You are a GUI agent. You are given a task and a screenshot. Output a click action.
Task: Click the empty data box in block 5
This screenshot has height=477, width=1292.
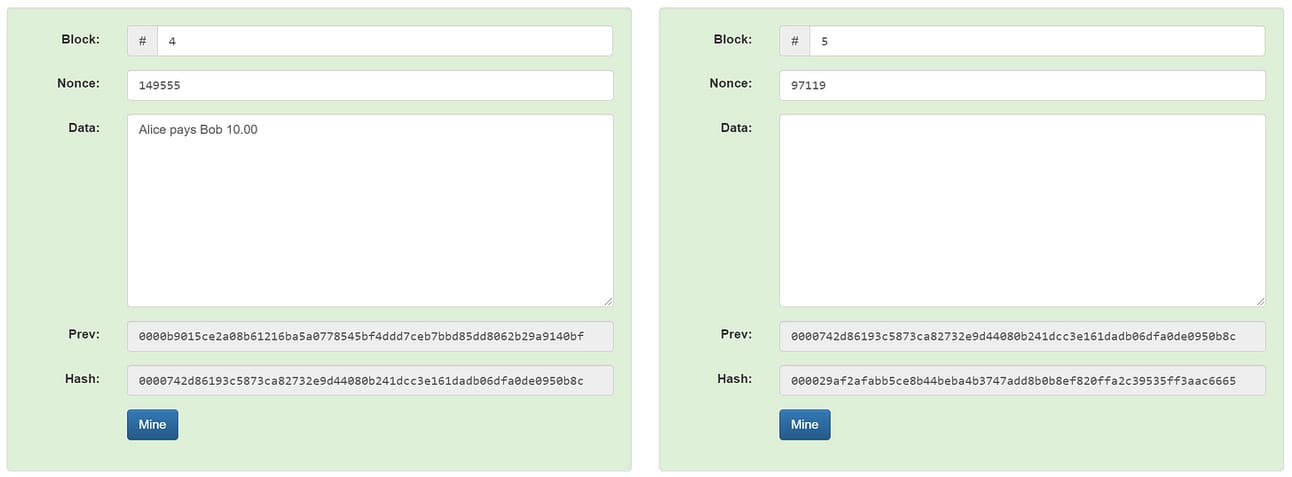(x=1021, y=210)
